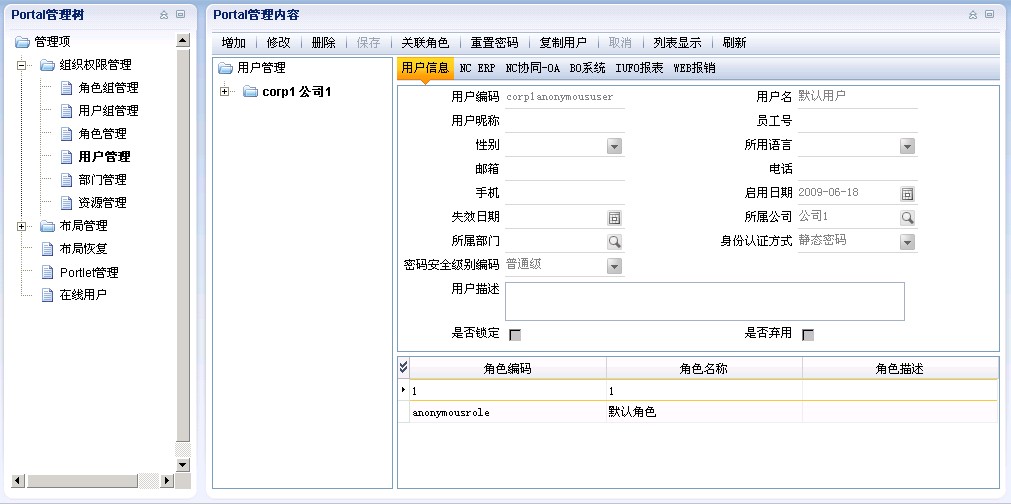Click the 管理项 root folder icon
1011x504 pixels.
tap(23, 42)
